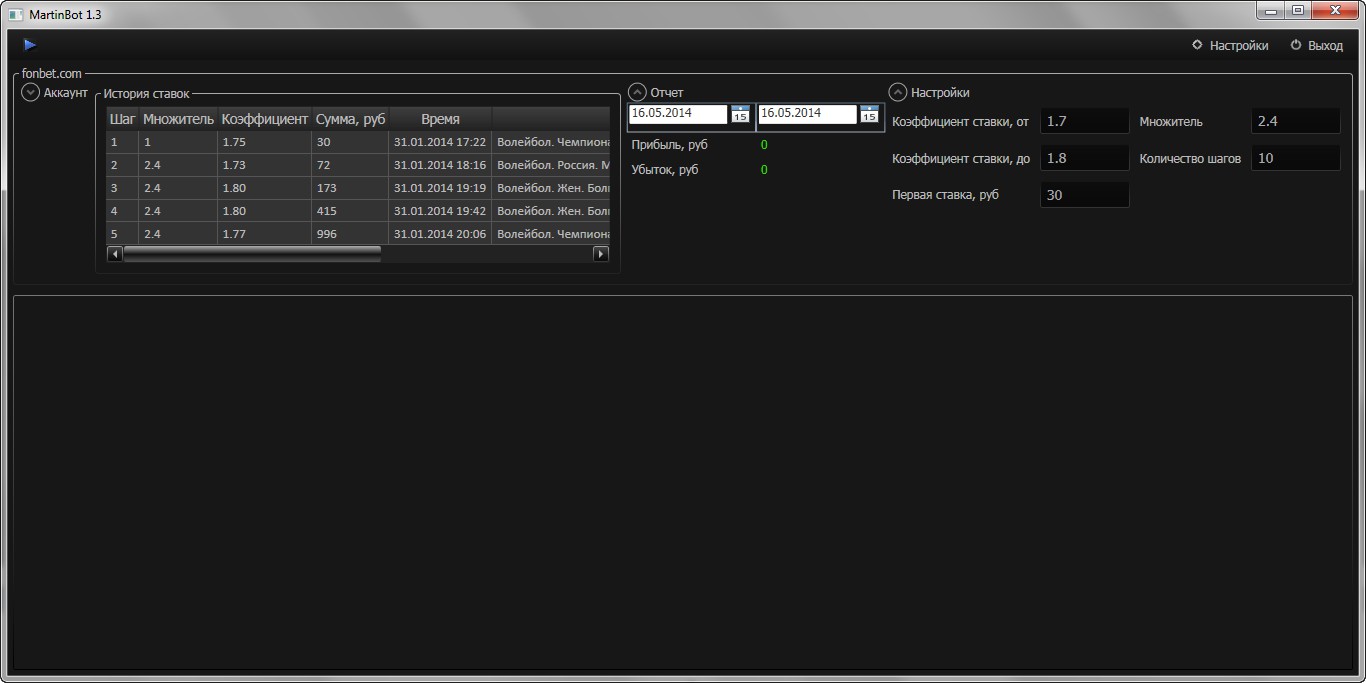Viewport: 1366px width, 683px height.
Task: Edit the Количество шагов field
Action: click(x=1296, y=158)
